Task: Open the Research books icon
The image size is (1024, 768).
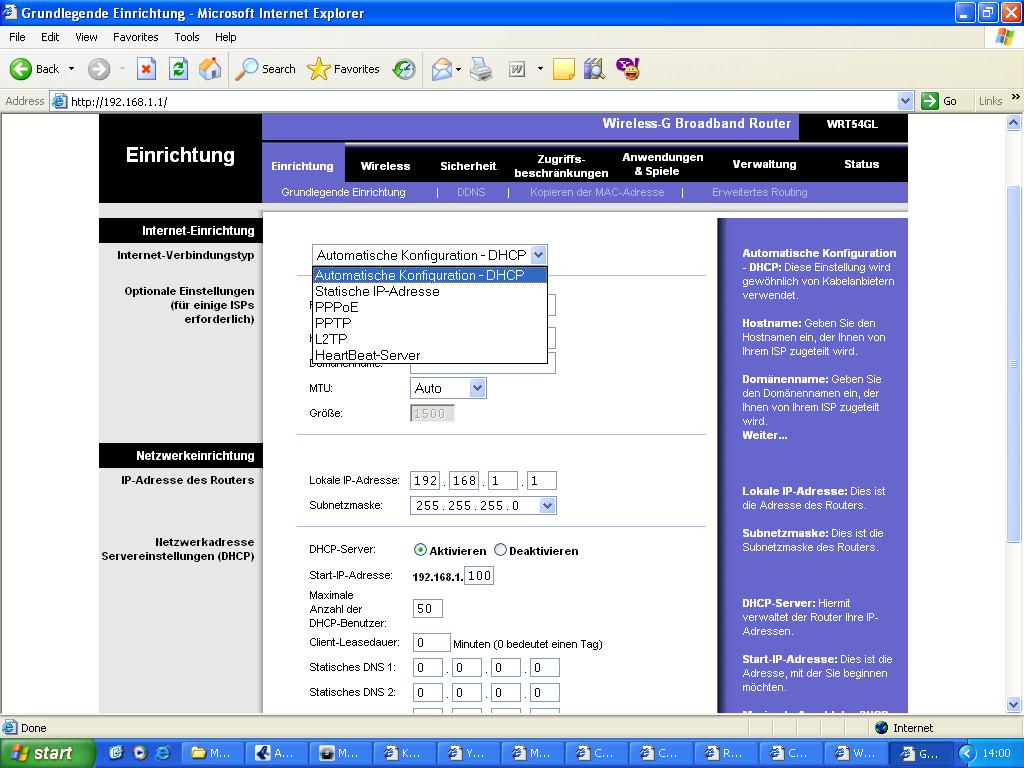Action: point(594,69)
